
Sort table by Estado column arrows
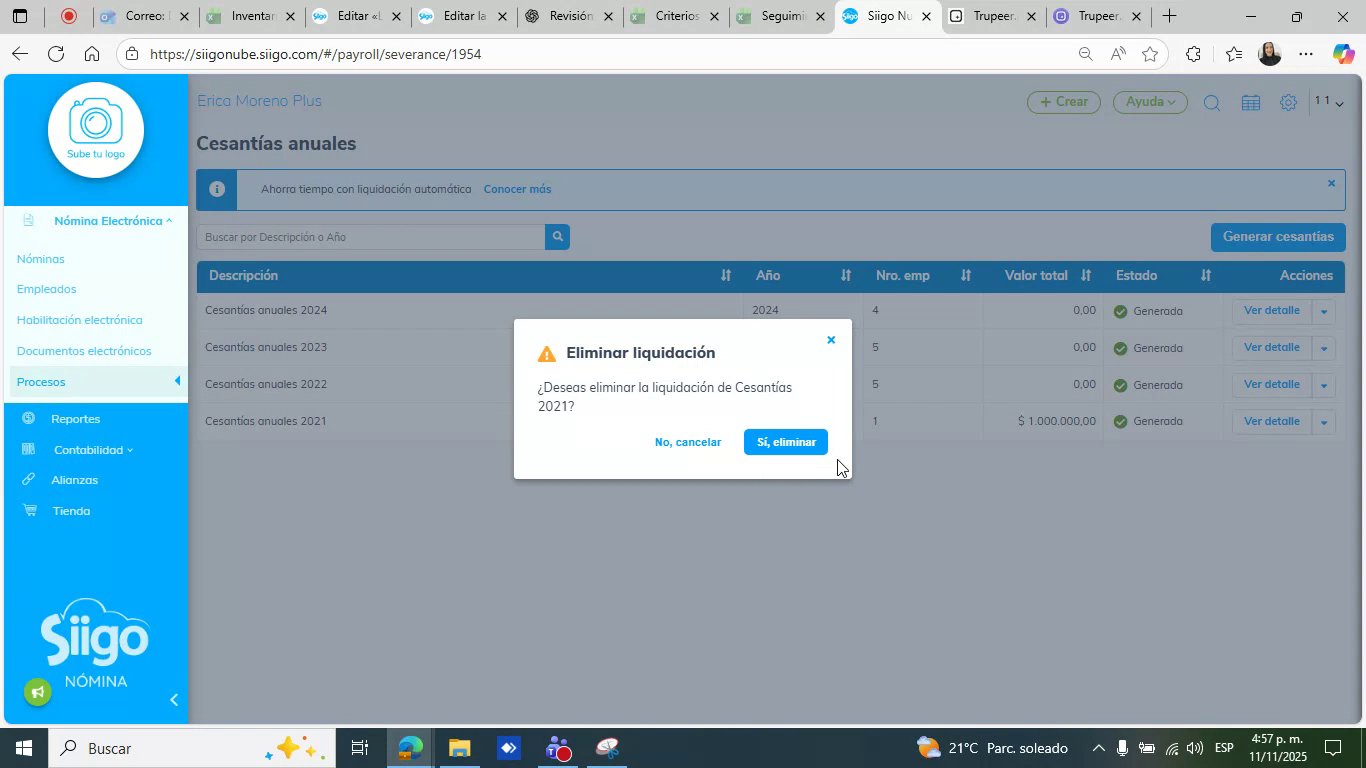(x=1206, y=275)
